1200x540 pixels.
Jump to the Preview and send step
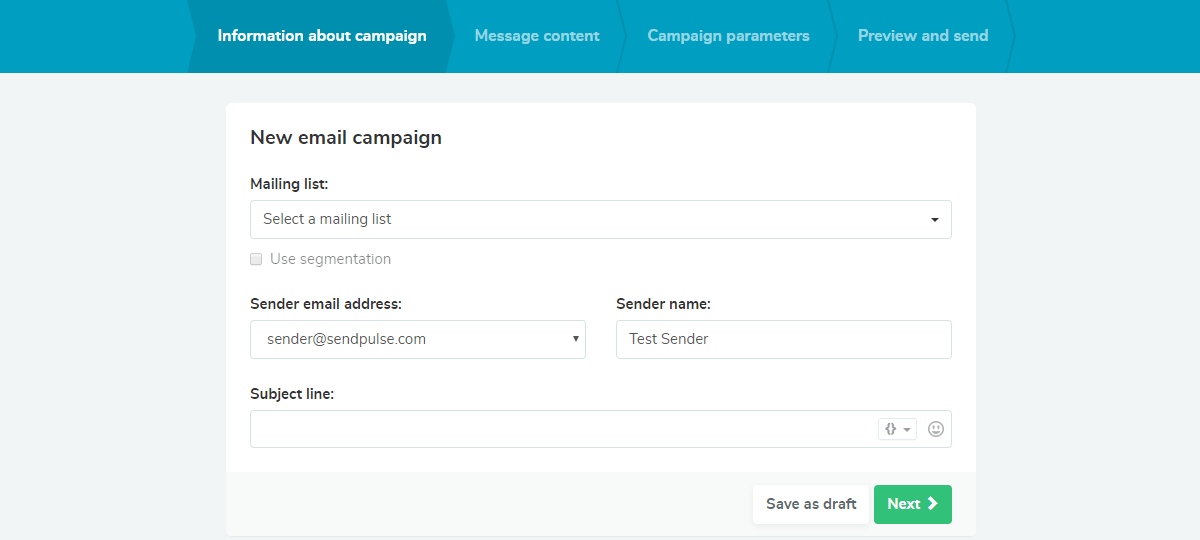pyautogui.click(x=923, y=36)
